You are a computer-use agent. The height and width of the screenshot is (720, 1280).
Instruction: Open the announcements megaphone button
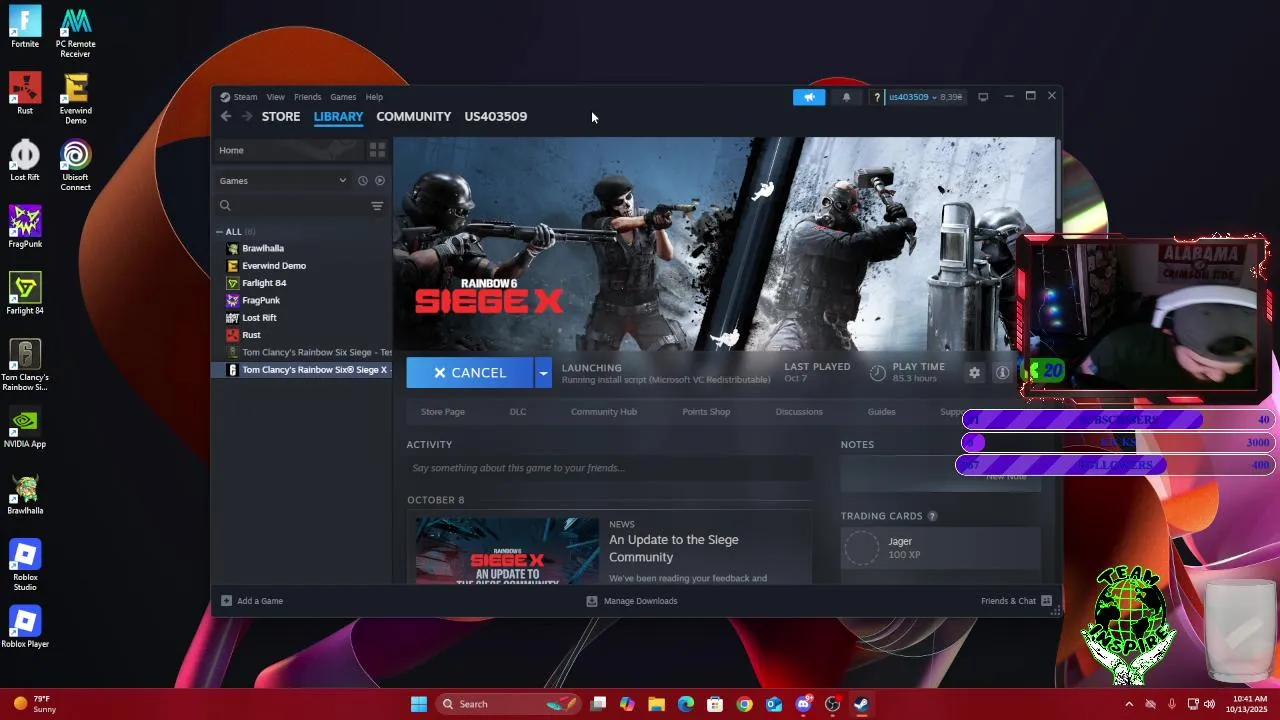pyautogui.click(x=809, y=97)
